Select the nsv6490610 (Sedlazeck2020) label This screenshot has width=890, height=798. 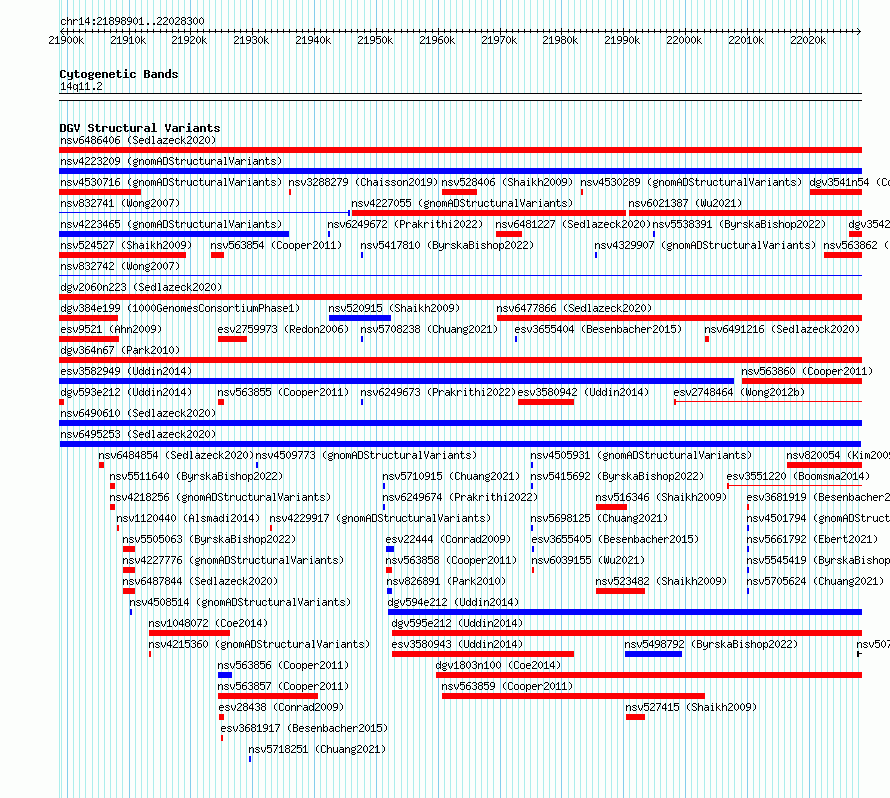click(138, 413)
